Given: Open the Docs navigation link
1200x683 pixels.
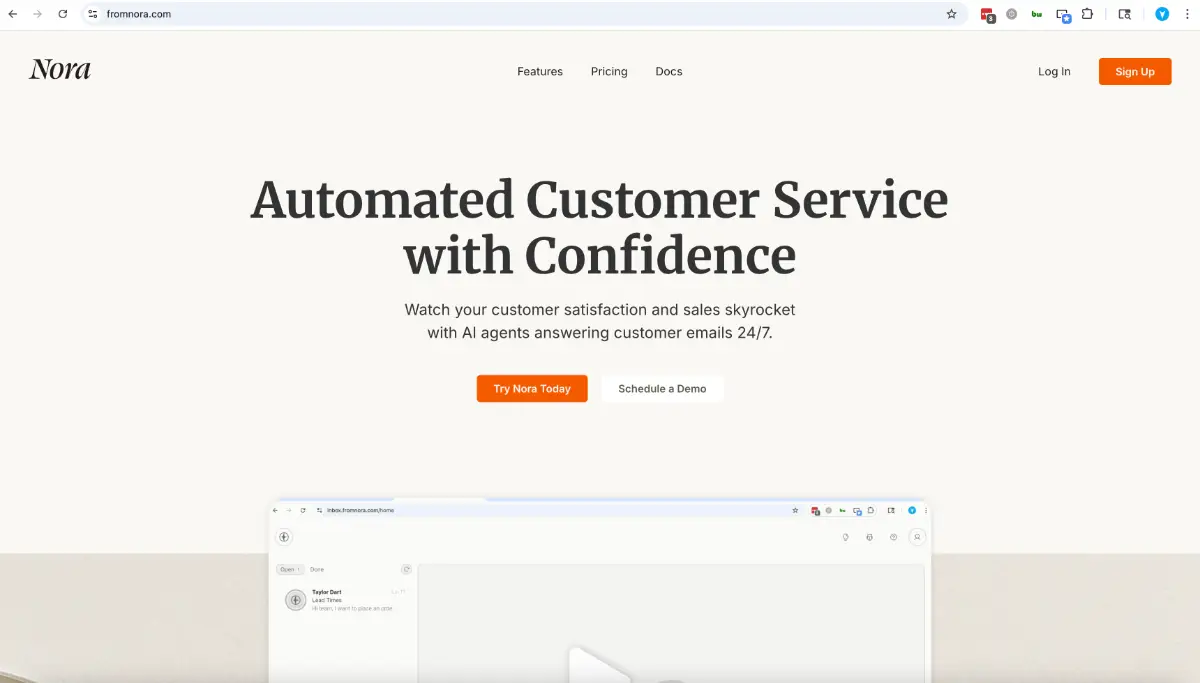Looking at the screenshot, I should click(669, 72).
